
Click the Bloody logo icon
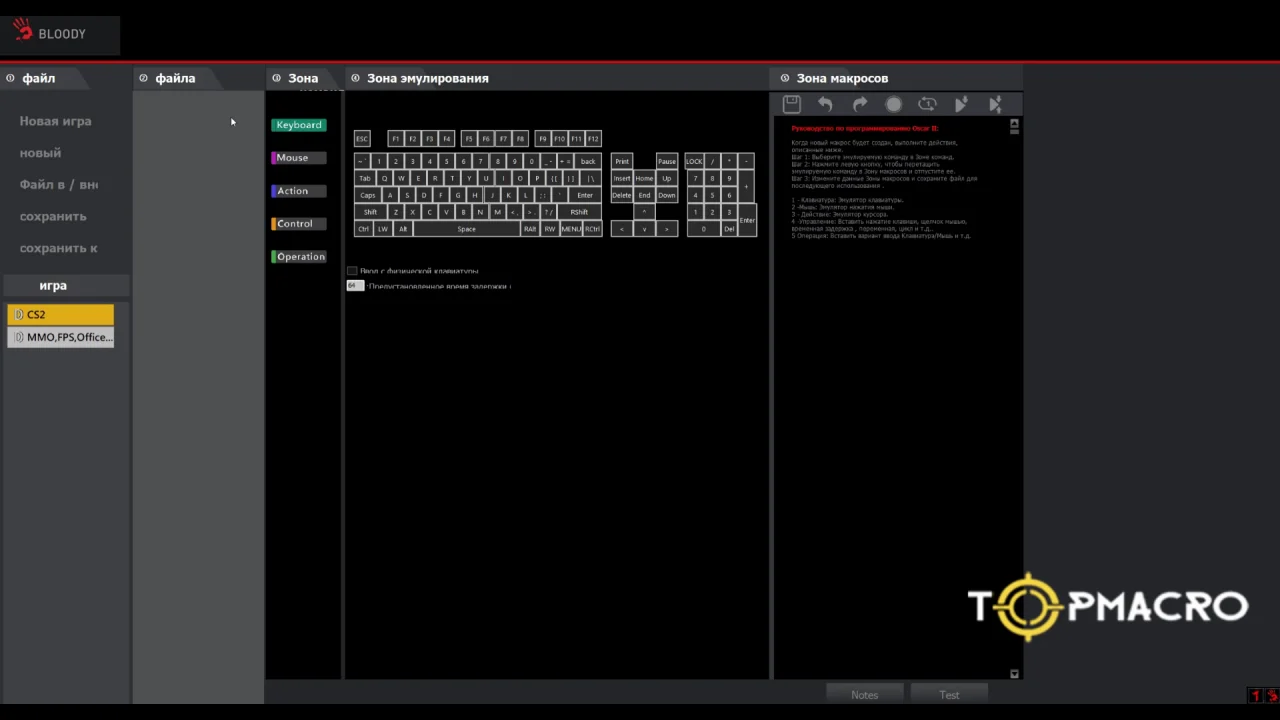coord(22,31)
